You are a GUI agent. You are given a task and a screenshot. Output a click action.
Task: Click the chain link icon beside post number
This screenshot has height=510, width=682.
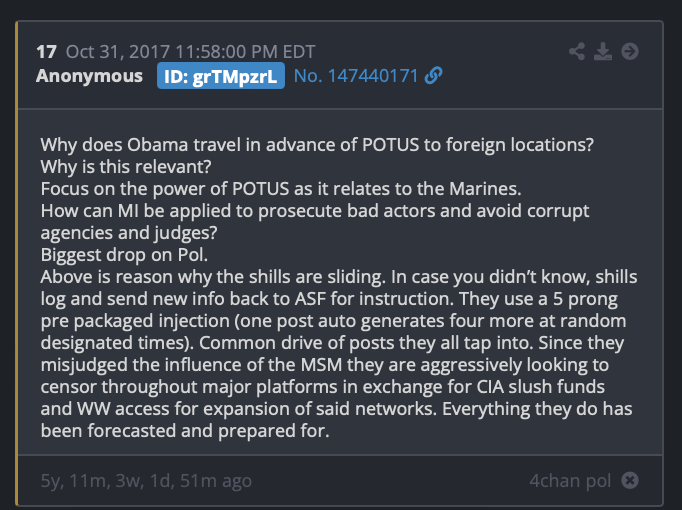click(434, 76)
